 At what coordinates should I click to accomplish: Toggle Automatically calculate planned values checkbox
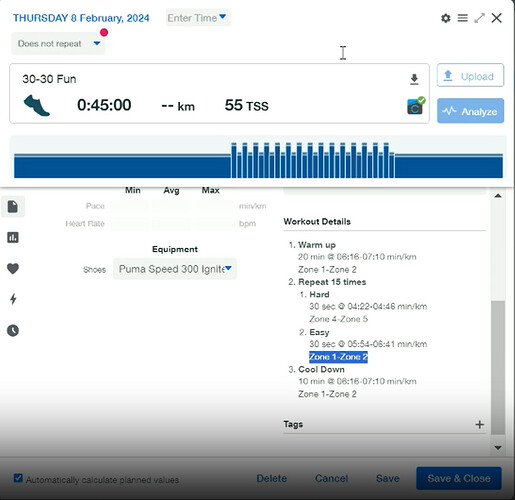coord(18,478)
